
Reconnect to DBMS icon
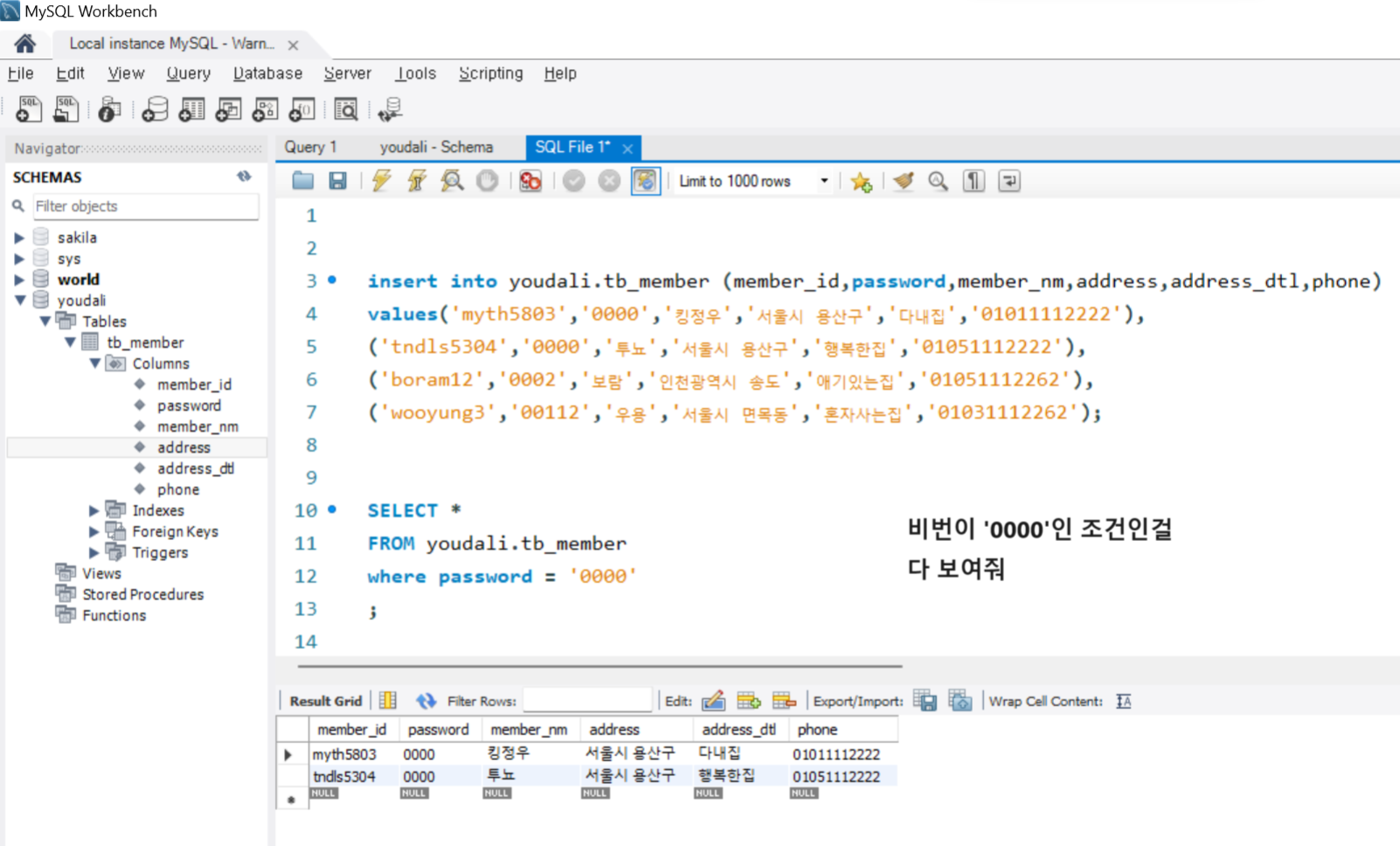390,109
